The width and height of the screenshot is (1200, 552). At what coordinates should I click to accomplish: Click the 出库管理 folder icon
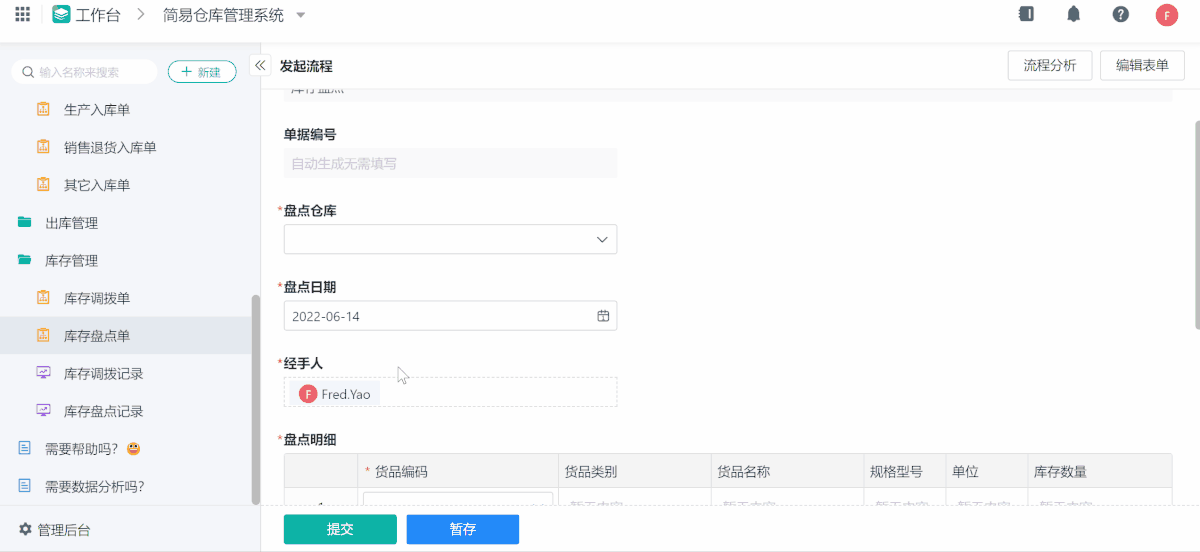coord(24,222)
